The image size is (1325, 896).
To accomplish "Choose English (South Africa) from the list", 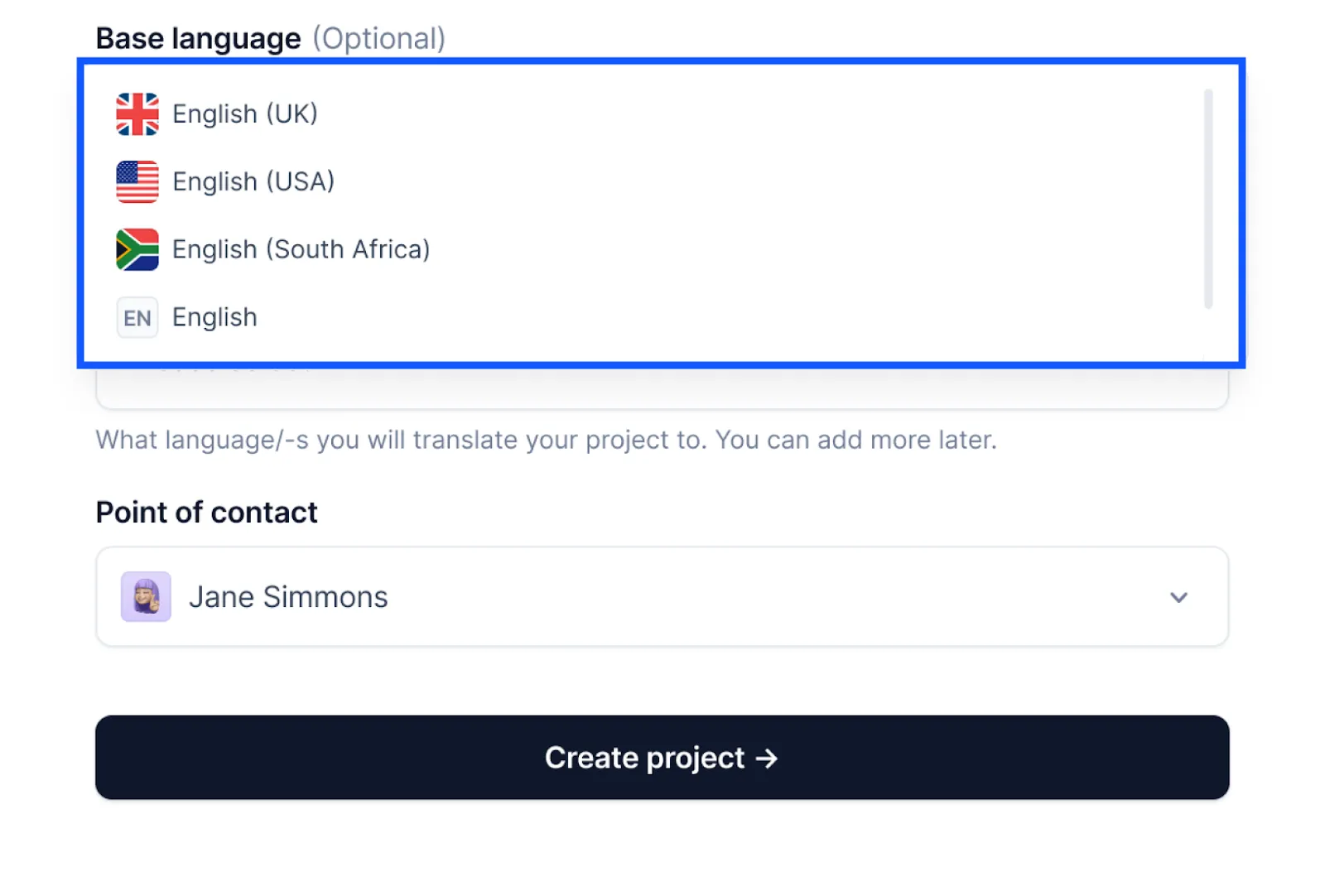I will [x=301, y=248].
